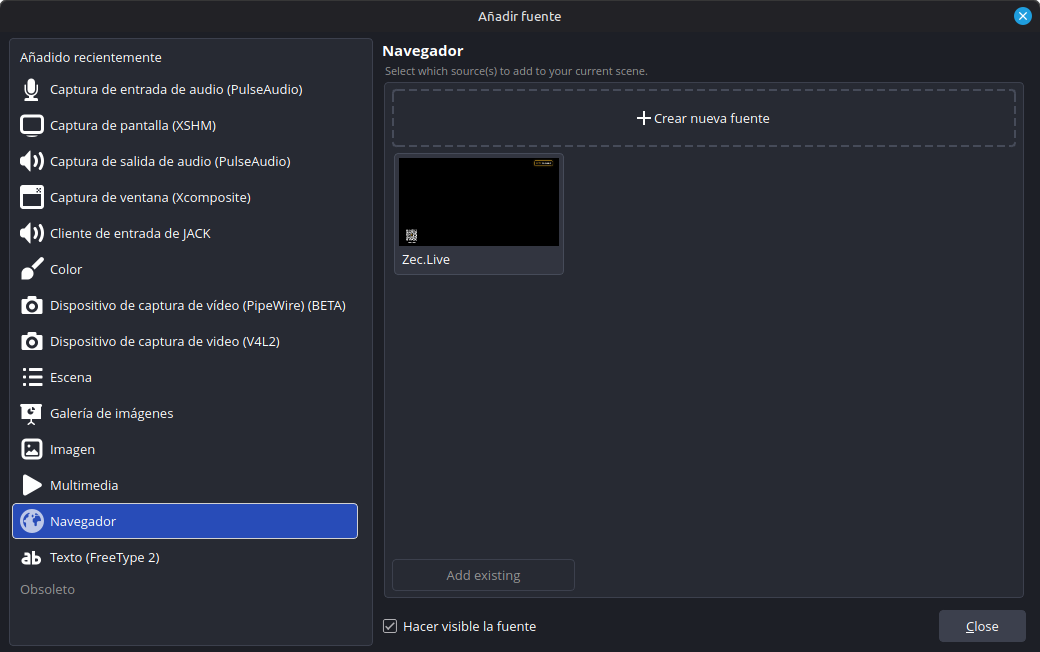Click the Close button

pos(982,626)
